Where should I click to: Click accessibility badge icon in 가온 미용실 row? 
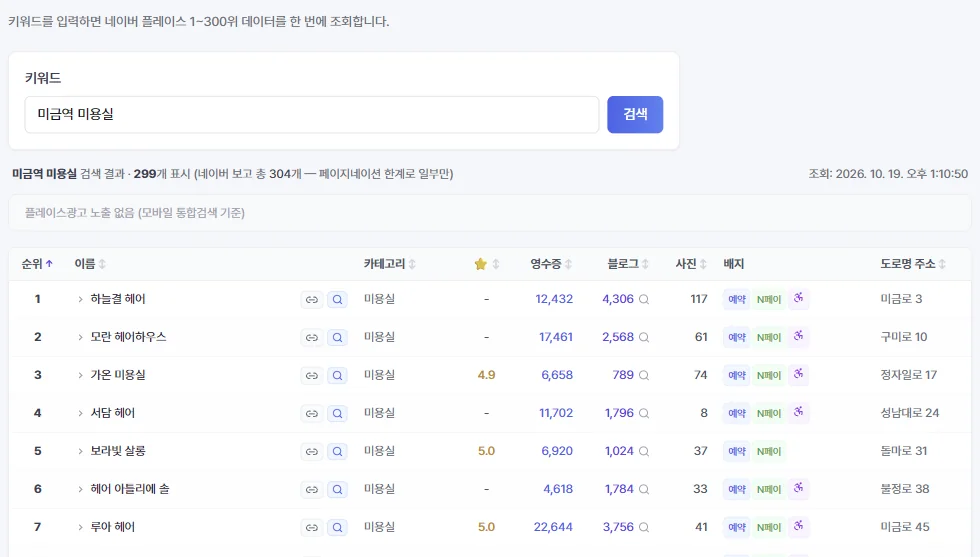(x=798, y=374)
